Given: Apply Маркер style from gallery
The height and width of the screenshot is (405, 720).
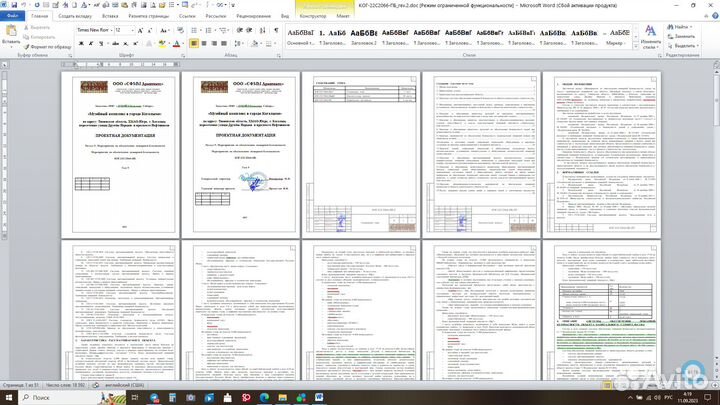Looking at the screenshot, I should (x=616, y=37).
